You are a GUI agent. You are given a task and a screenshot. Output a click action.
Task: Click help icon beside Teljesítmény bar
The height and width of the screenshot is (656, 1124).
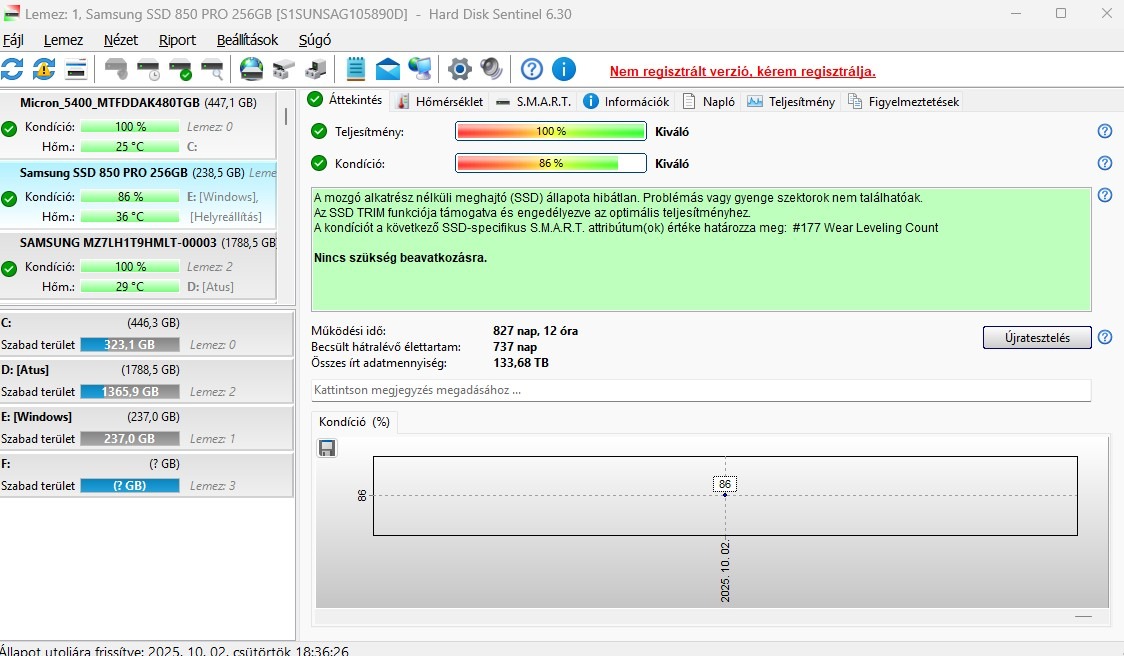[x=1105, y=131]
